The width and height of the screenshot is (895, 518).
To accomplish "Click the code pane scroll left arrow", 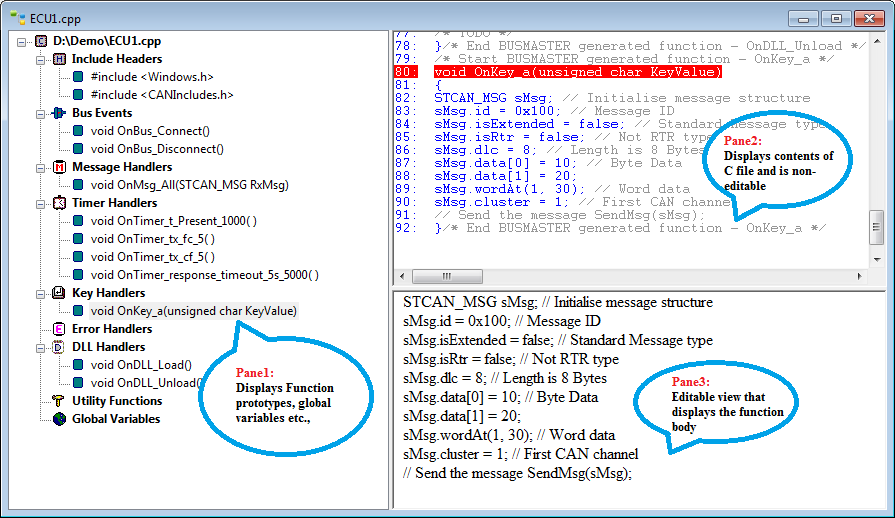I will [x=402, y=276].
